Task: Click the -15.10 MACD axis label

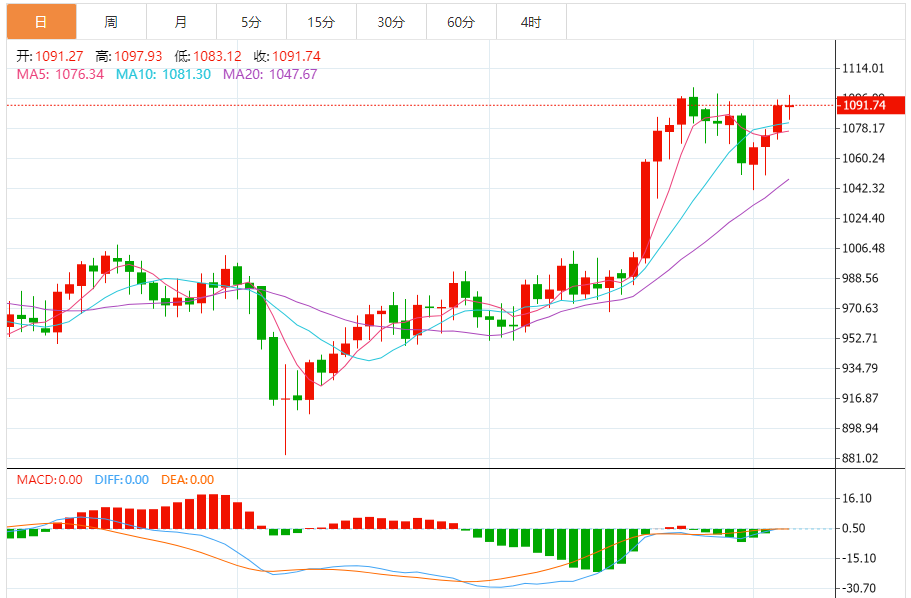Action: coord(859,558)
